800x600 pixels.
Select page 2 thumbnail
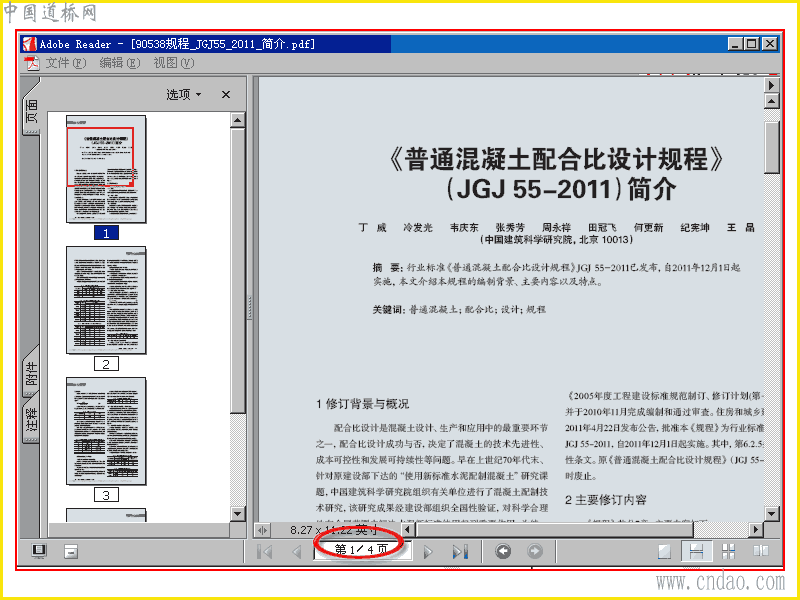(x=106, y=301)
